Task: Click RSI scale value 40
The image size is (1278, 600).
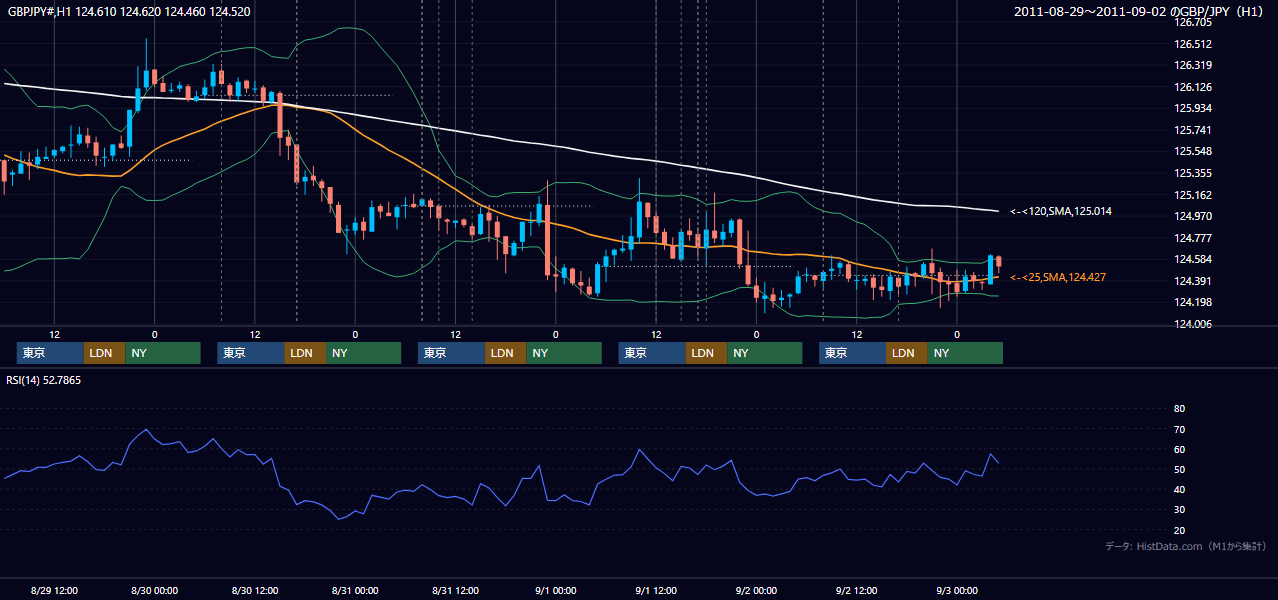Action: (1179, 489)
